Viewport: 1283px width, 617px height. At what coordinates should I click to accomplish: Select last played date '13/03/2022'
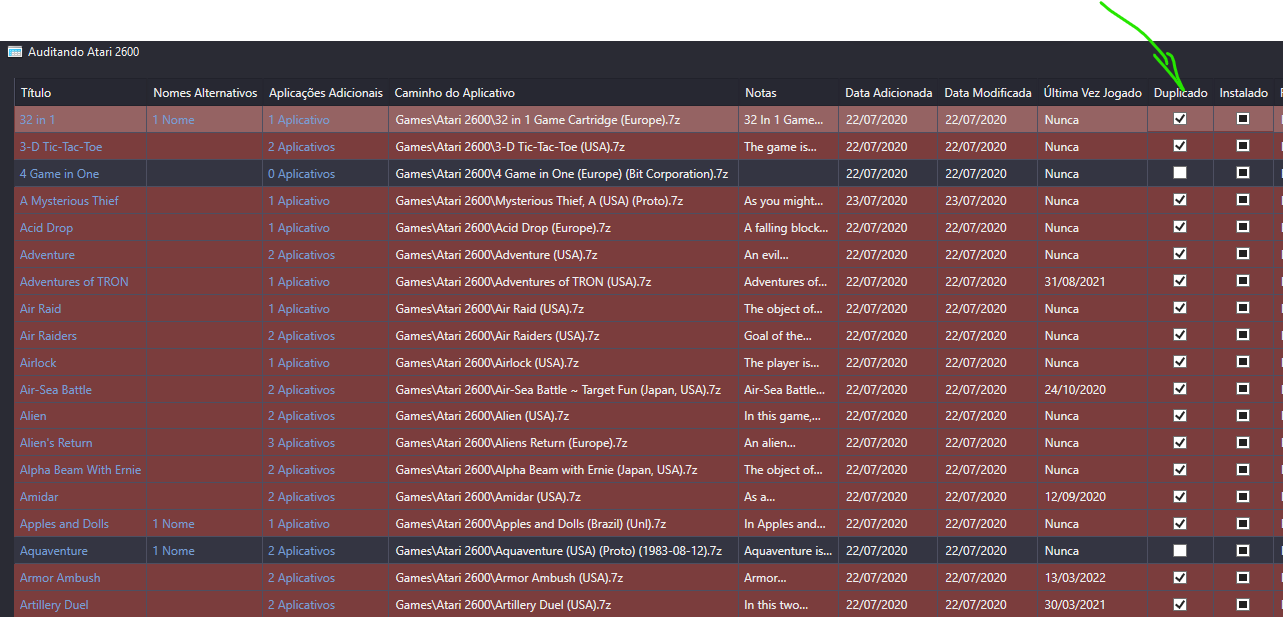[1075, 578]
